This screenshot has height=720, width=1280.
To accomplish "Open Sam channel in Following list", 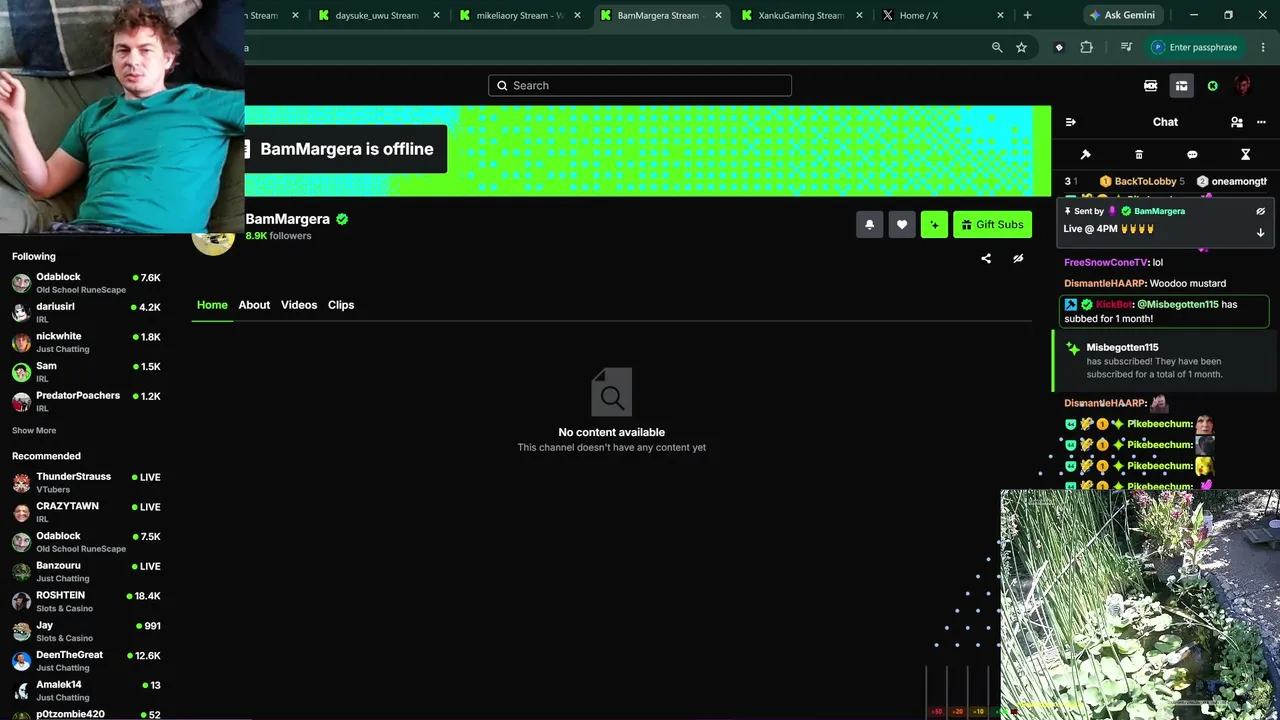I will [86, 372].
